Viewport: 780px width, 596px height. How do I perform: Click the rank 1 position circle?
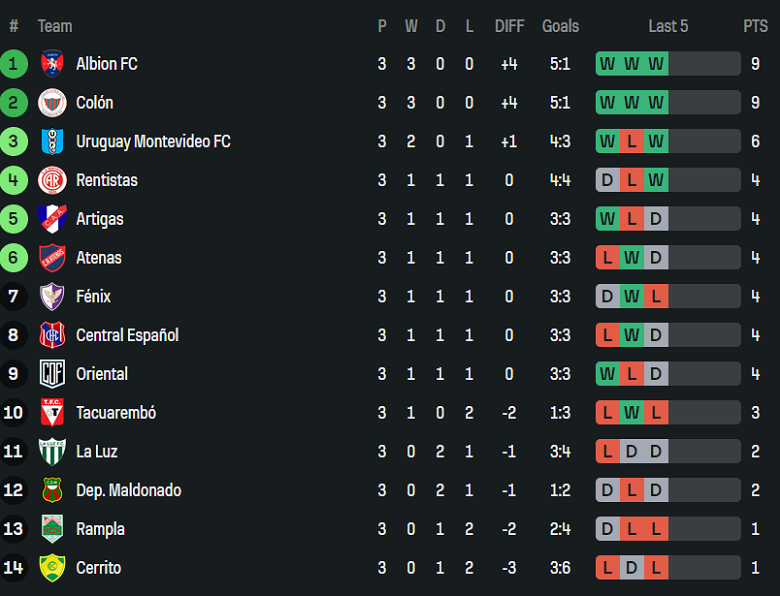coord(13,64)
